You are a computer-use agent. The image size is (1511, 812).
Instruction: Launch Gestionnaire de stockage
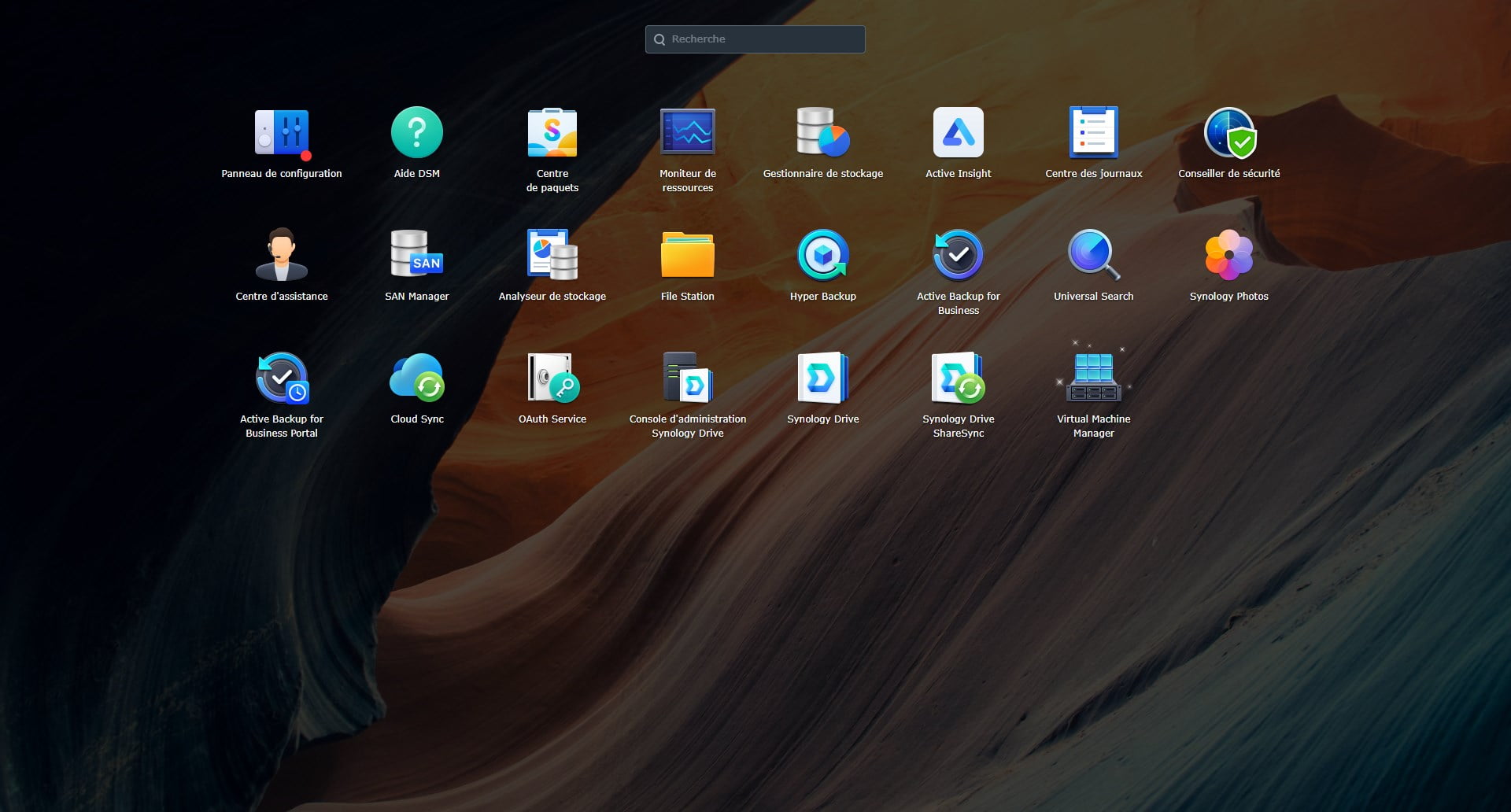(x=823, y=132)
